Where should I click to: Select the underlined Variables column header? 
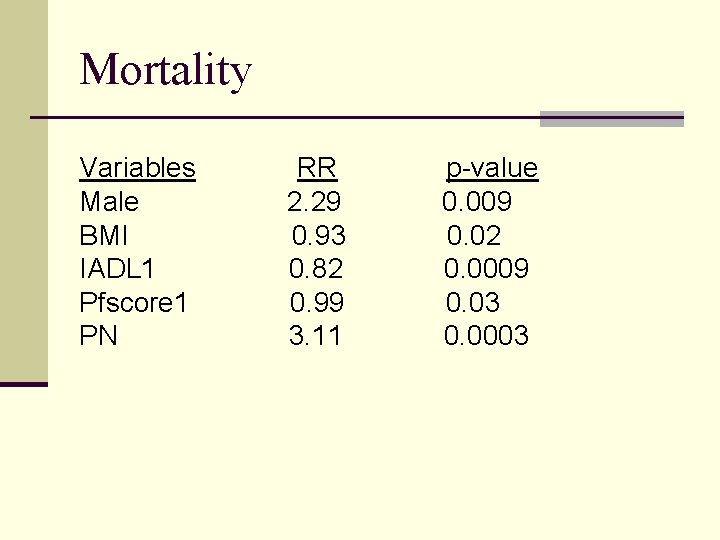137,168
